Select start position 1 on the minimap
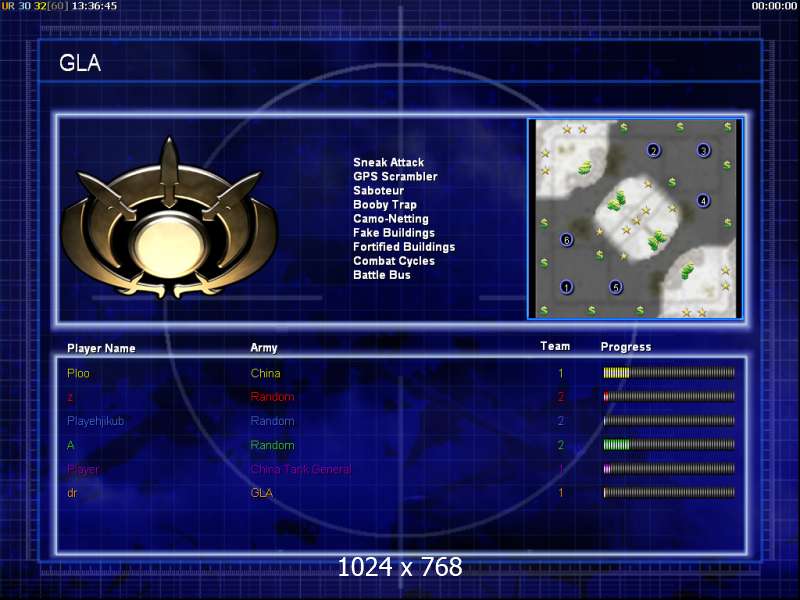This screenshot has width=800, height=600. [x=566, y=287]
